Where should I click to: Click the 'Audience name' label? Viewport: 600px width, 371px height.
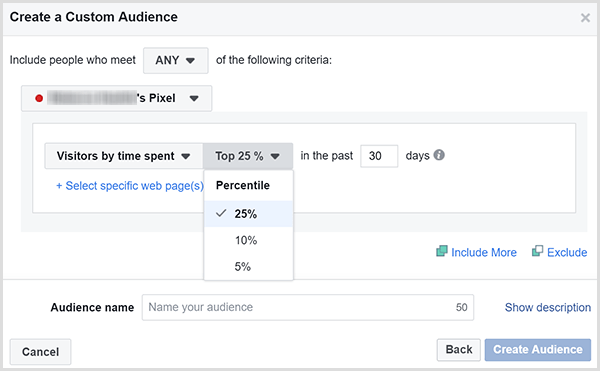[92, 308]
